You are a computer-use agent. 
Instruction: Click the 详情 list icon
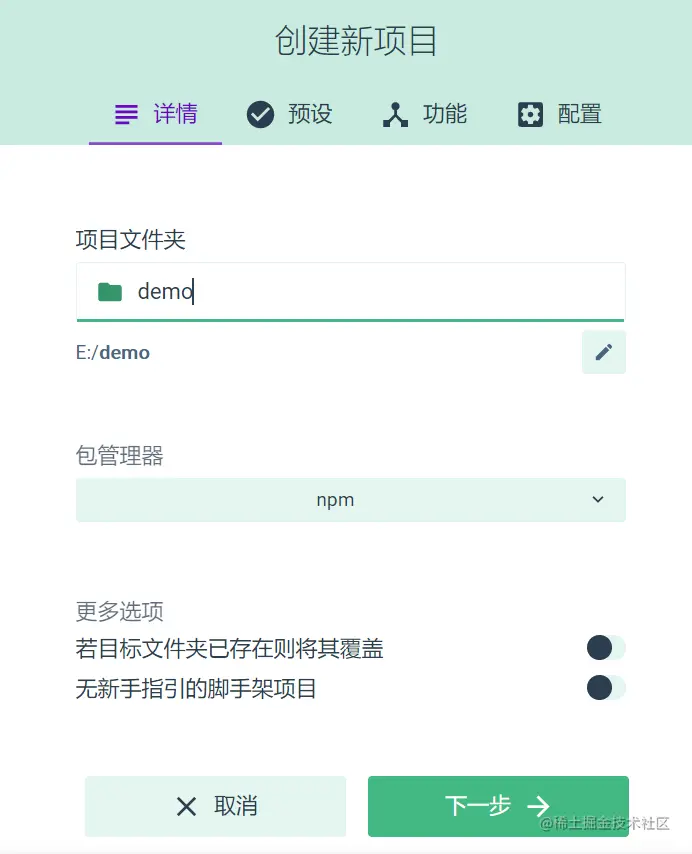pyautogui.click(x=126, y=114)
